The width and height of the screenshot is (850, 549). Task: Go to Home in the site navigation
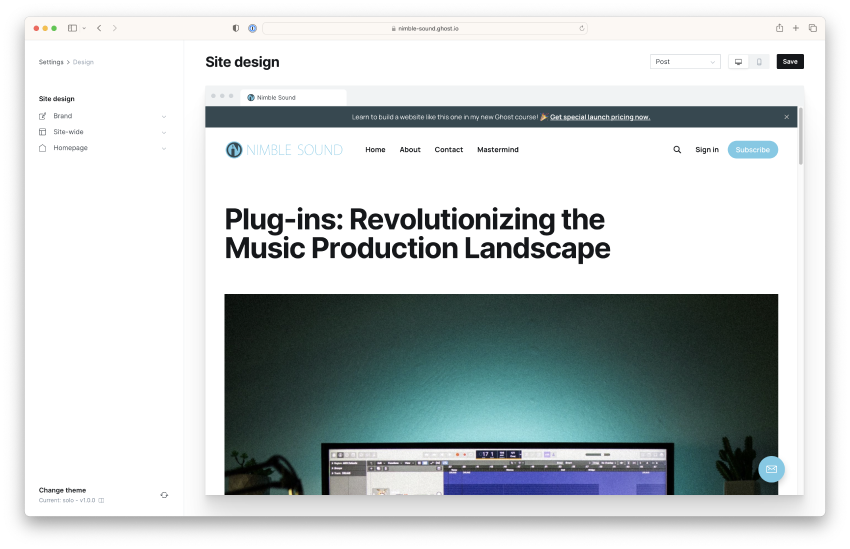(x=375, y=150)
